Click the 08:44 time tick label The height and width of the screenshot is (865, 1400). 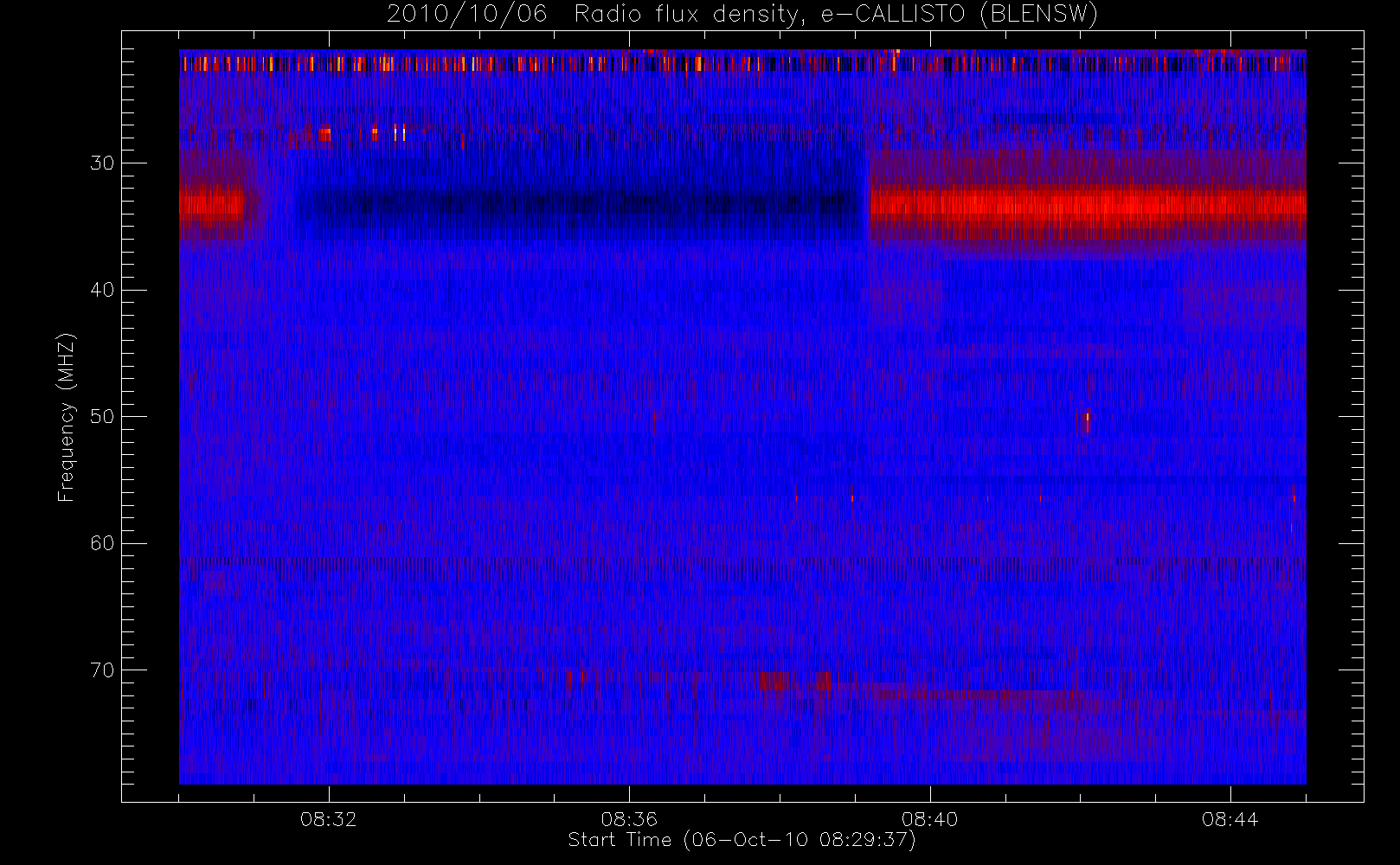coord(1230,819)
